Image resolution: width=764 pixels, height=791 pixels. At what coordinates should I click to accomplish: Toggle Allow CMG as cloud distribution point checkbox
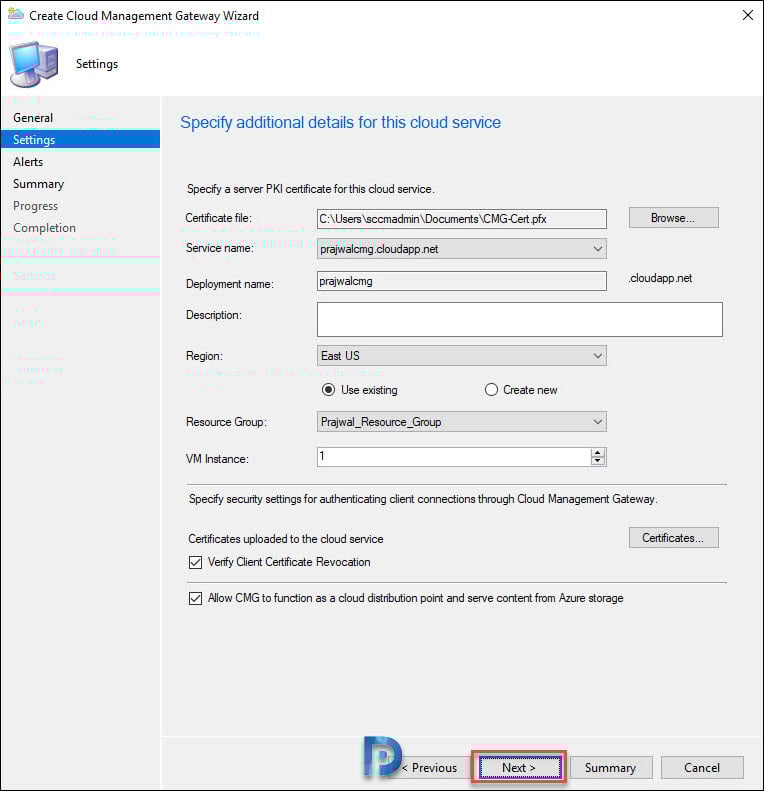point(195,598)
